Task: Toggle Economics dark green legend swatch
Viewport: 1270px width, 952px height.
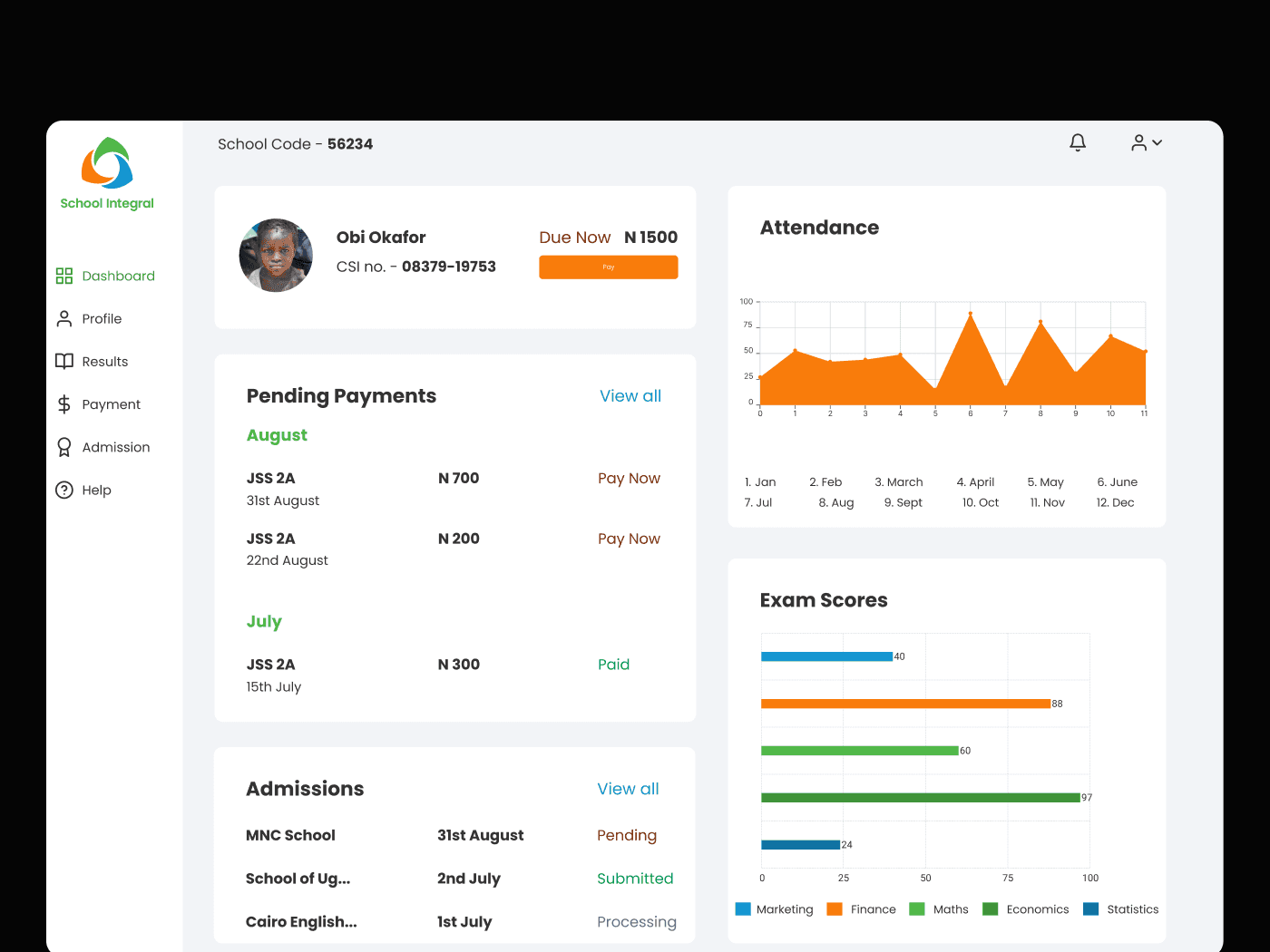Action: tap(991, 908)
